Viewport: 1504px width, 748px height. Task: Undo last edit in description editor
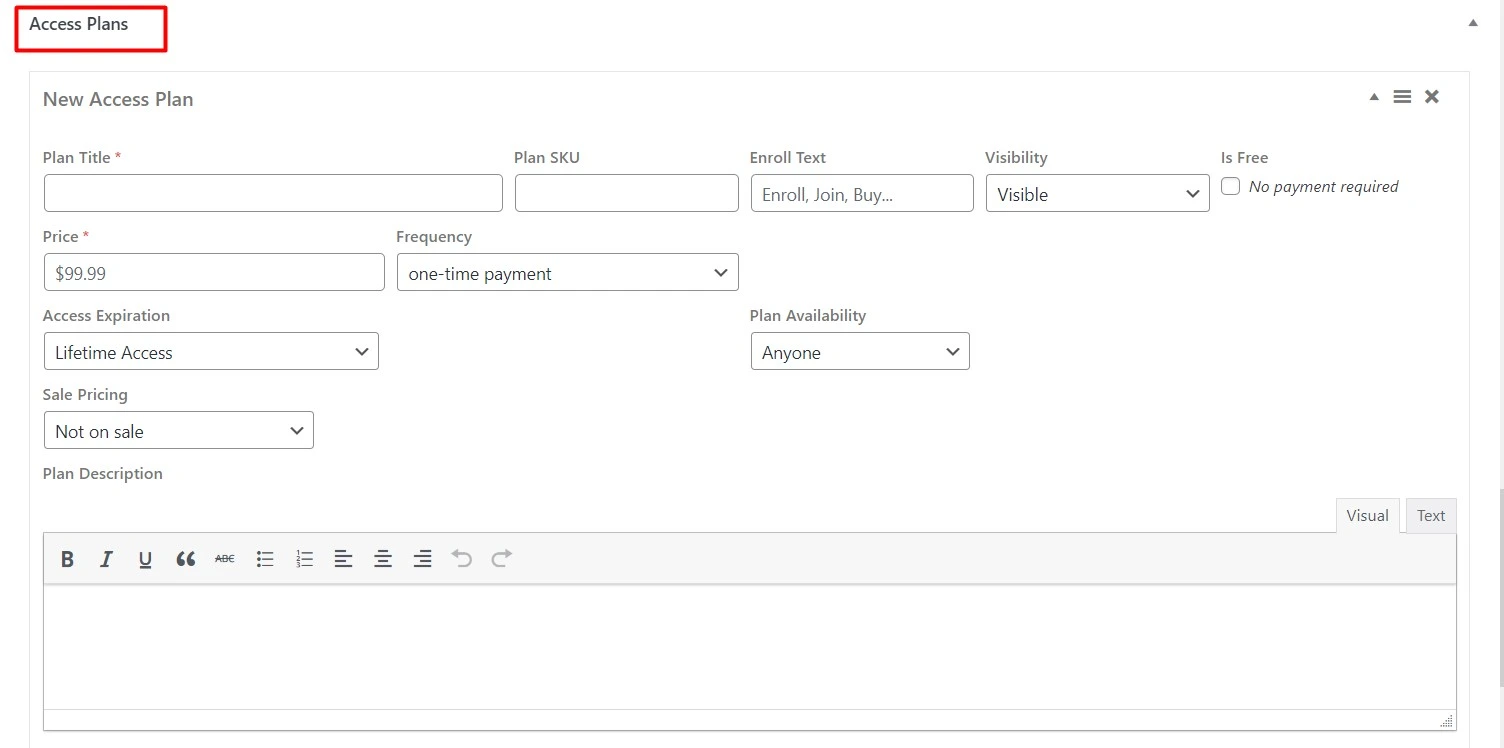[x=461, y=558]
